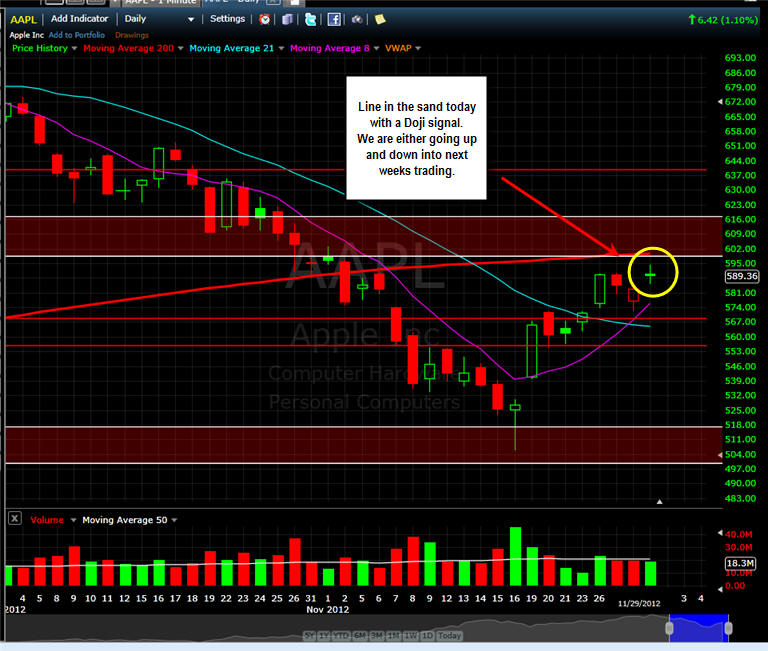768x651 pixels.
Task: Open chart Settings
Action: pos(227,19)
